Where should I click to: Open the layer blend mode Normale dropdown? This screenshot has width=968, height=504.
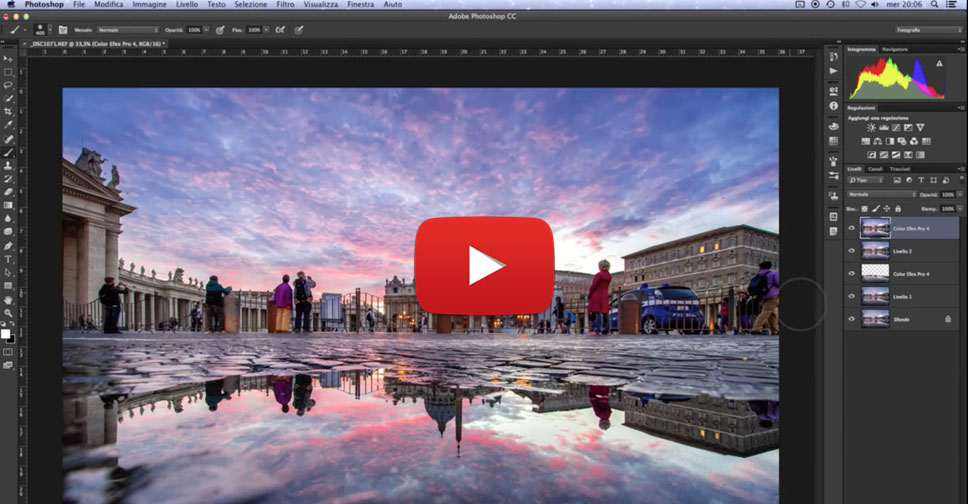(882, 195)
